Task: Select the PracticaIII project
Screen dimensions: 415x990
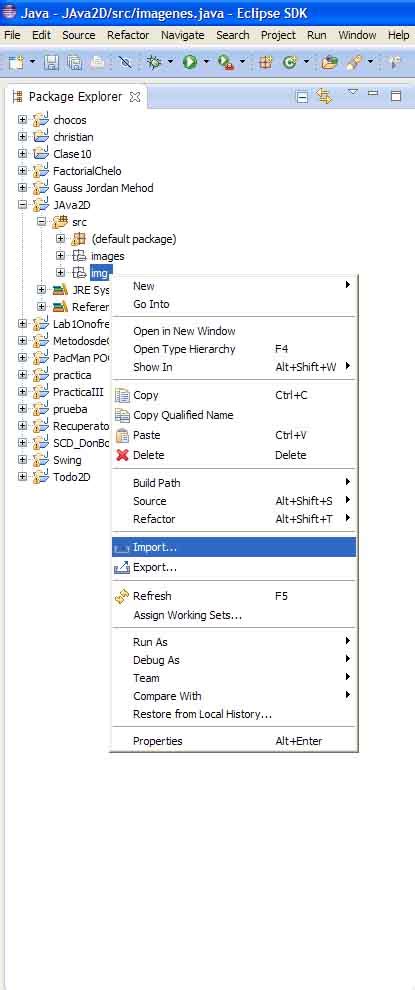Action: click(x=78, y=391)
